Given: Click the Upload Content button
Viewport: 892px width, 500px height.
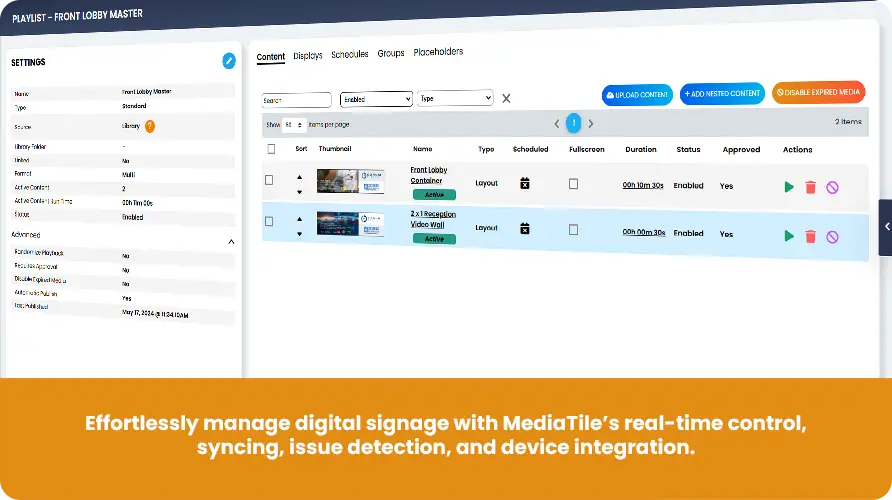Looking at the screenshot, I should pos(637,95).
